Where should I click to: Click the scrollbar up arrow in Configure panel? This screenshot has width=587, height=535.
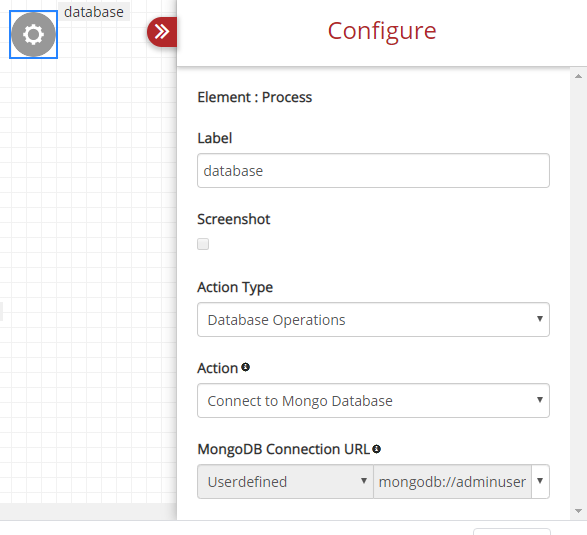pos(578,76)
